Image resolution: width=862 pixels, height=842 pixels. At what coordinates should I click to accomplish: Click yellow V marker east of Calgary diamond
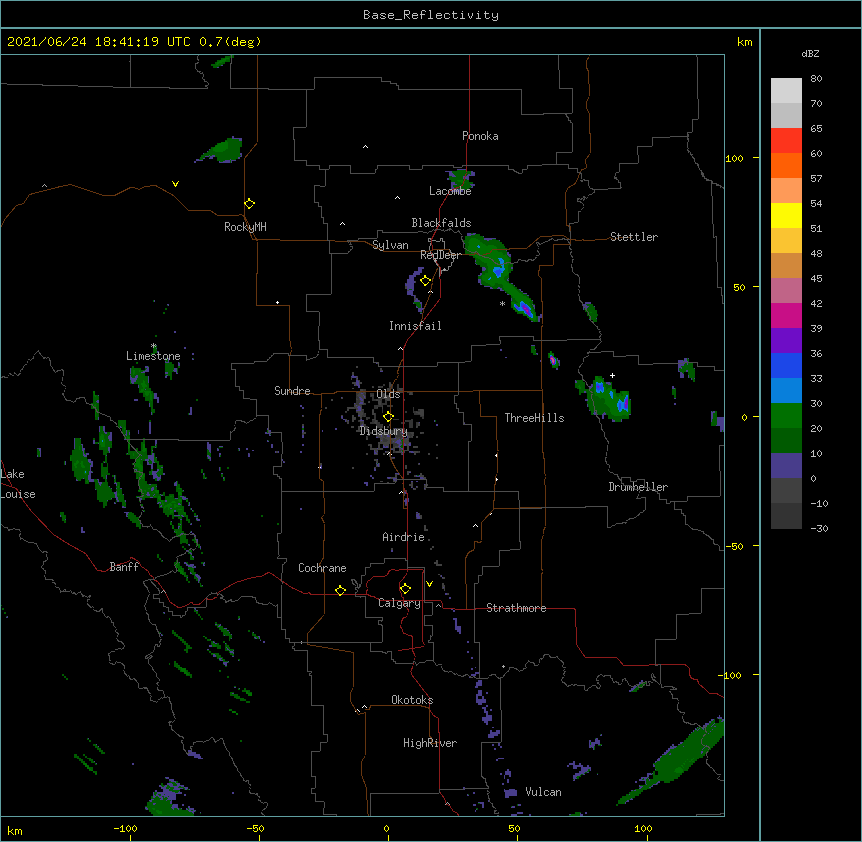coord(429,584)
